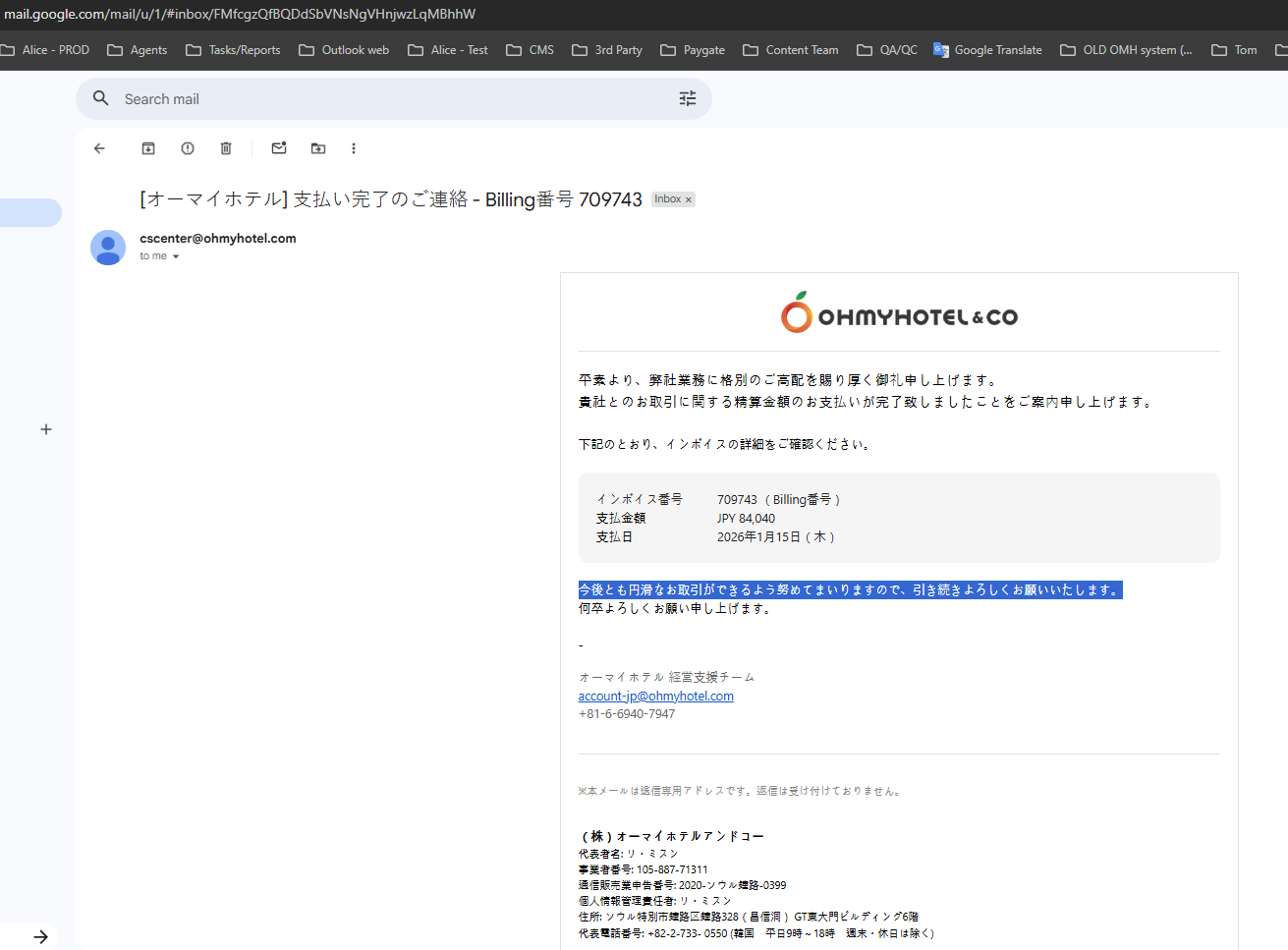Open the Tom bookmark folder
Viewport: 1288px width, 950px height.
(x=1234, y=50)
